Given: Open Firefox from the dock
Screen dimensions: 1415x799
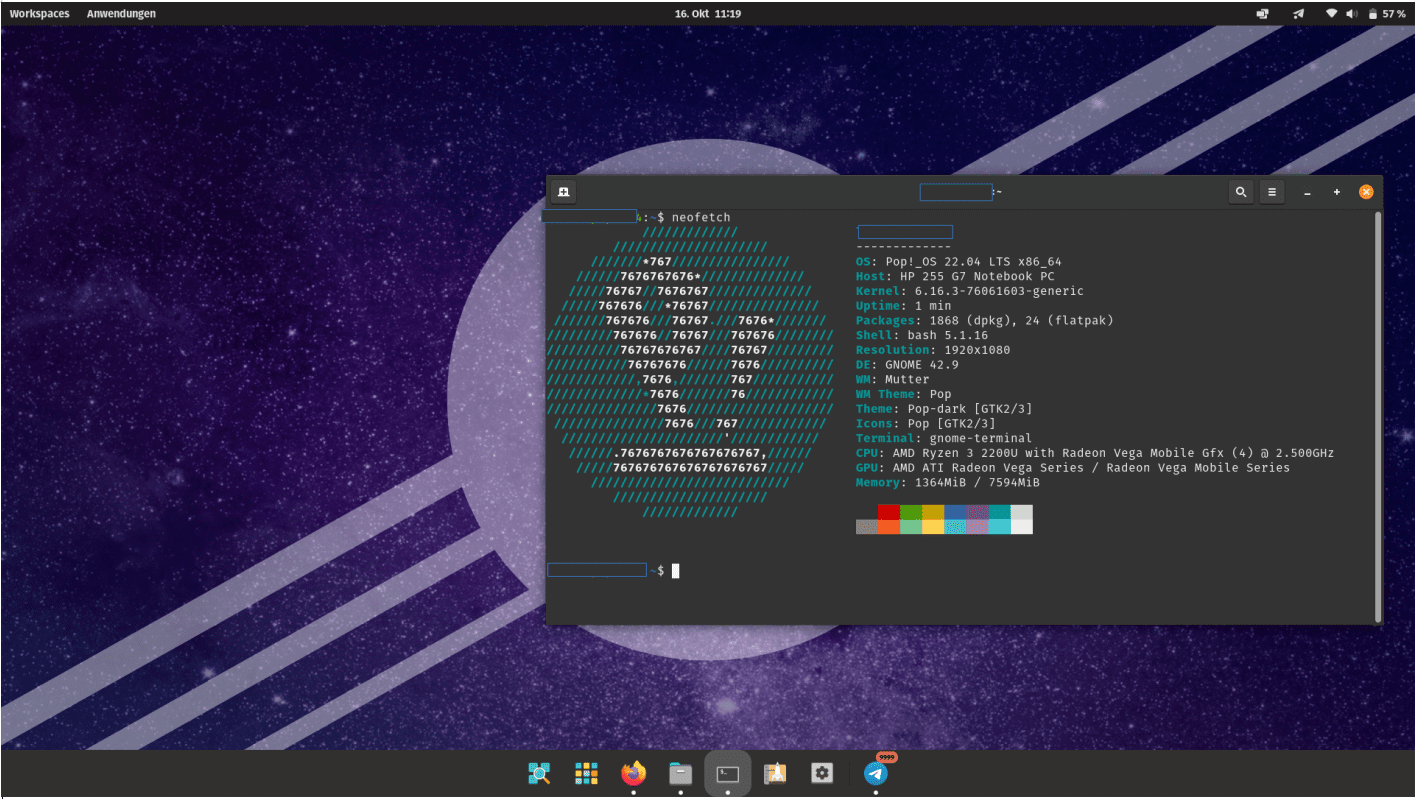Looking at the screenshot, I should tap(633, 773).
